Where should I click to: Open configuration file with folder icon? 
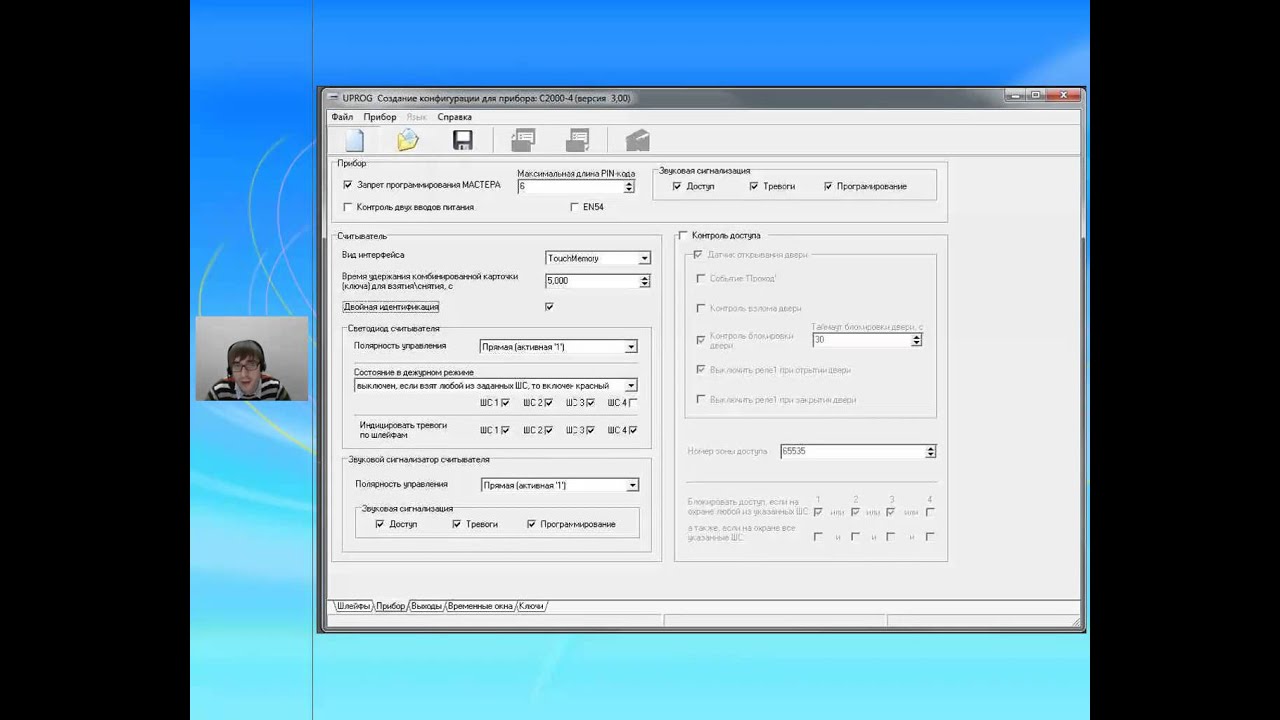coord(407,140)
